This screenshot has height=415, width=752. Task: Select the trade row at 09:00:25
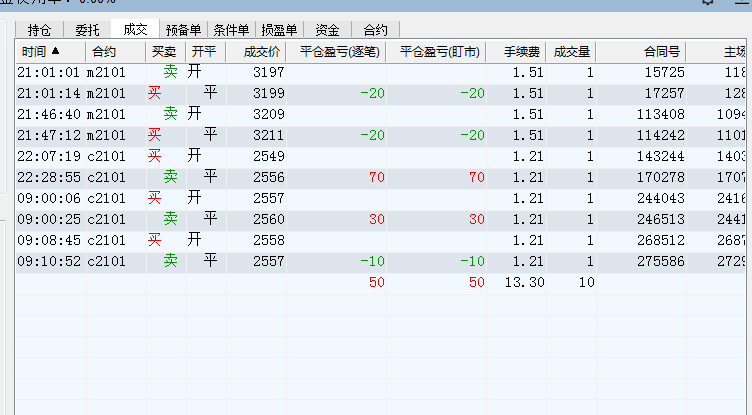[380, 220]
